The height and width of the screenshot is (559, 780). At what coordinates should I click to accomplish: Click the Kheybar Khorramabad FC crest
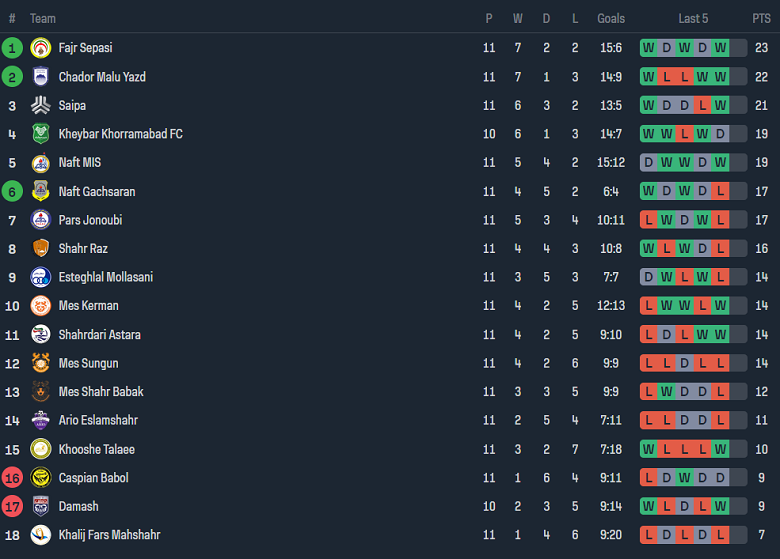click(x=40, y=134)
